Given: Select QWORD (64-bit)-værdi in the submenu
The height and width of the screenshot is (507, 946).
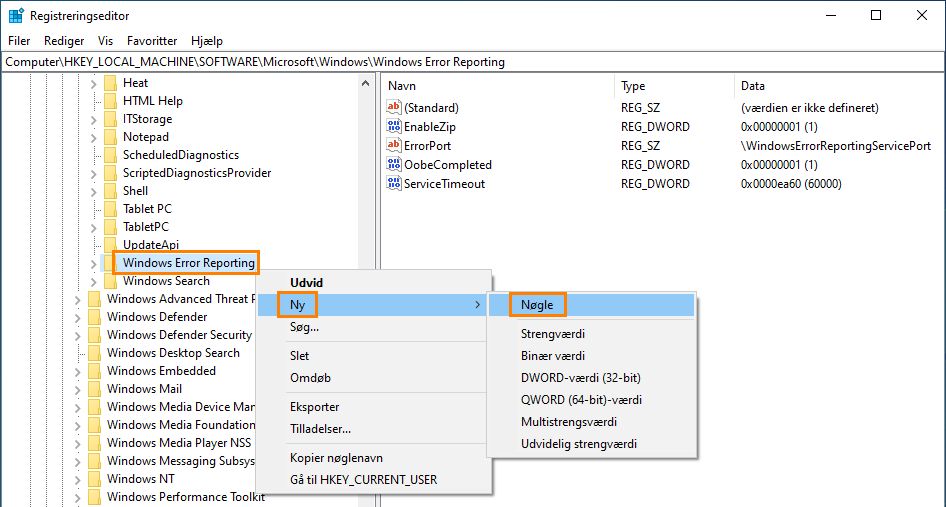Looking at the screenshot, I should [x=591, y=400].
